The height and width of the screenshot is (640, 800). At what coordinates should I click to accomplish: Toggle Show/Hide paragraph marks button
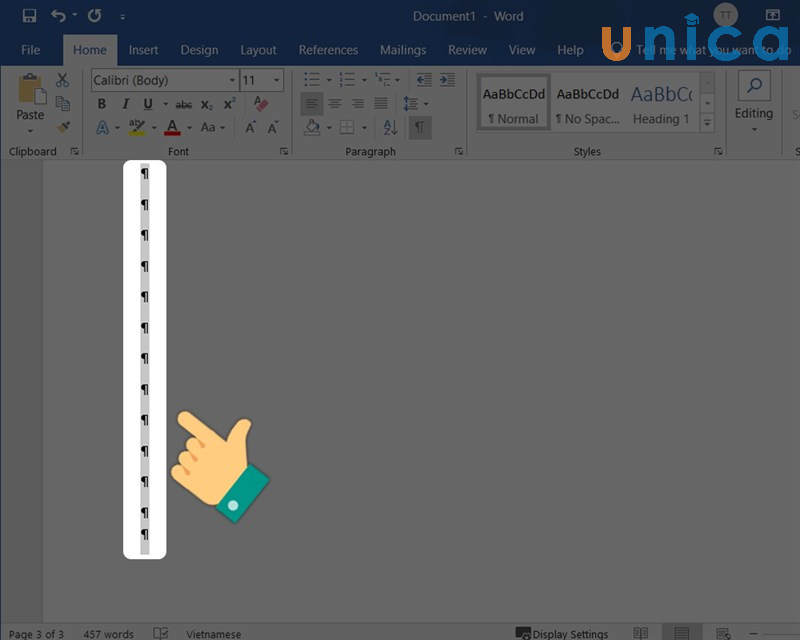pyautogui.click(x=420, y=128)
